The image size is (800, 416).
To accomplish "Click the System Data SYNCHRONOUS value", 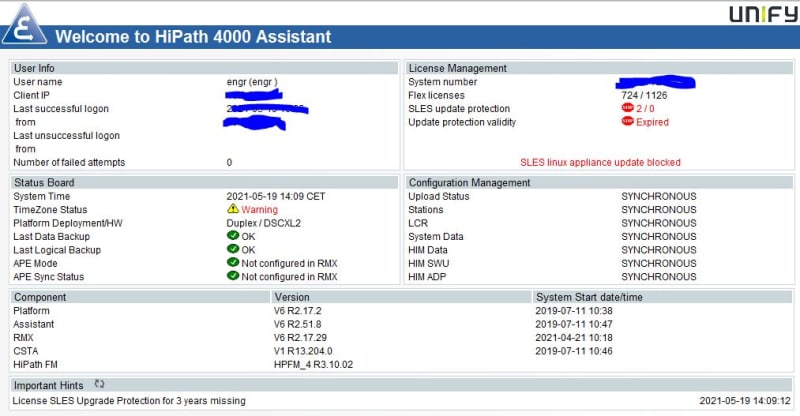I will pyautogui.click(x=659, y=236).
